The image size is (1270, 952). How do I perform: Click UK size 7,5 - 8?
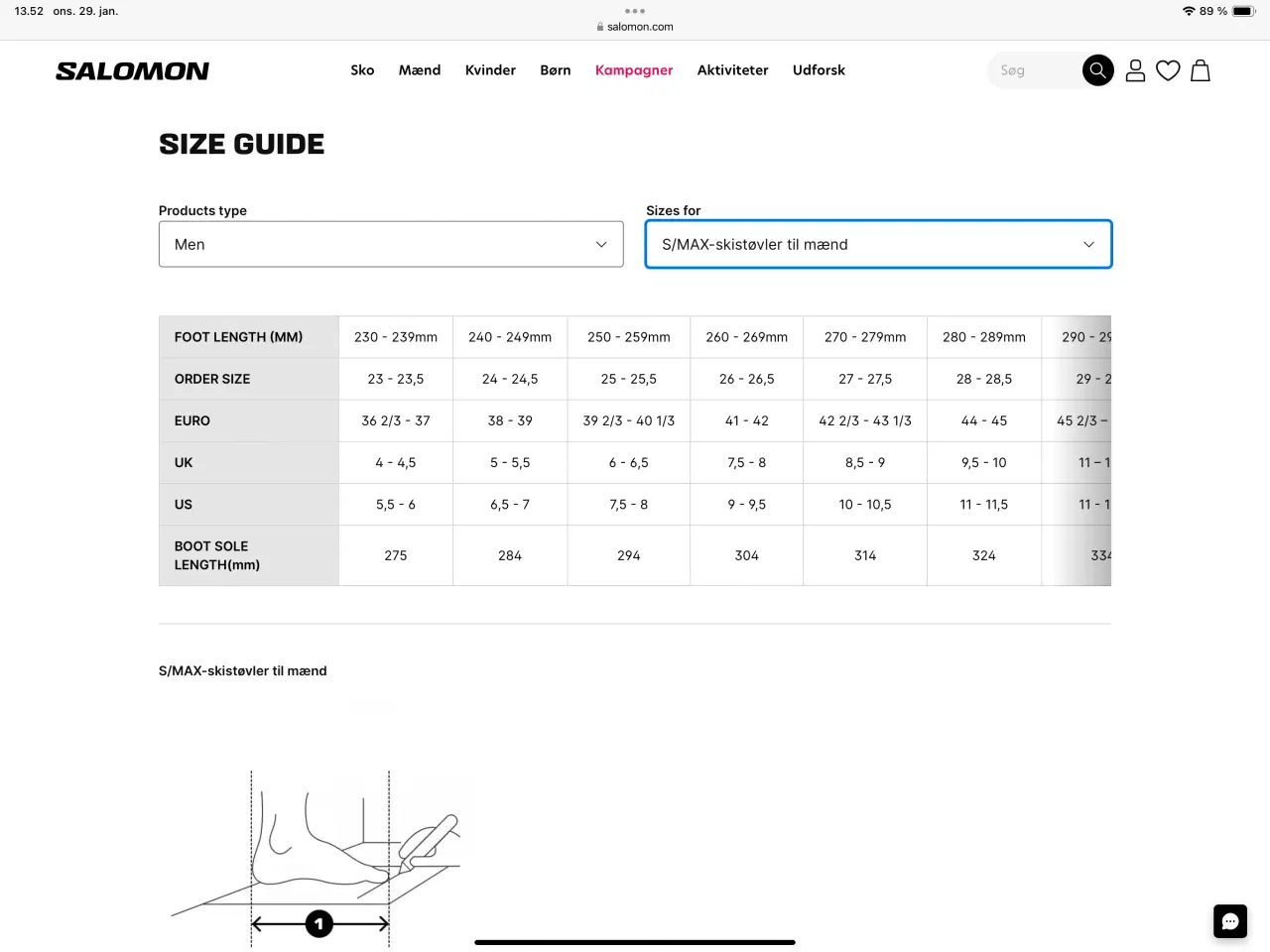click(x=747, y=462)
